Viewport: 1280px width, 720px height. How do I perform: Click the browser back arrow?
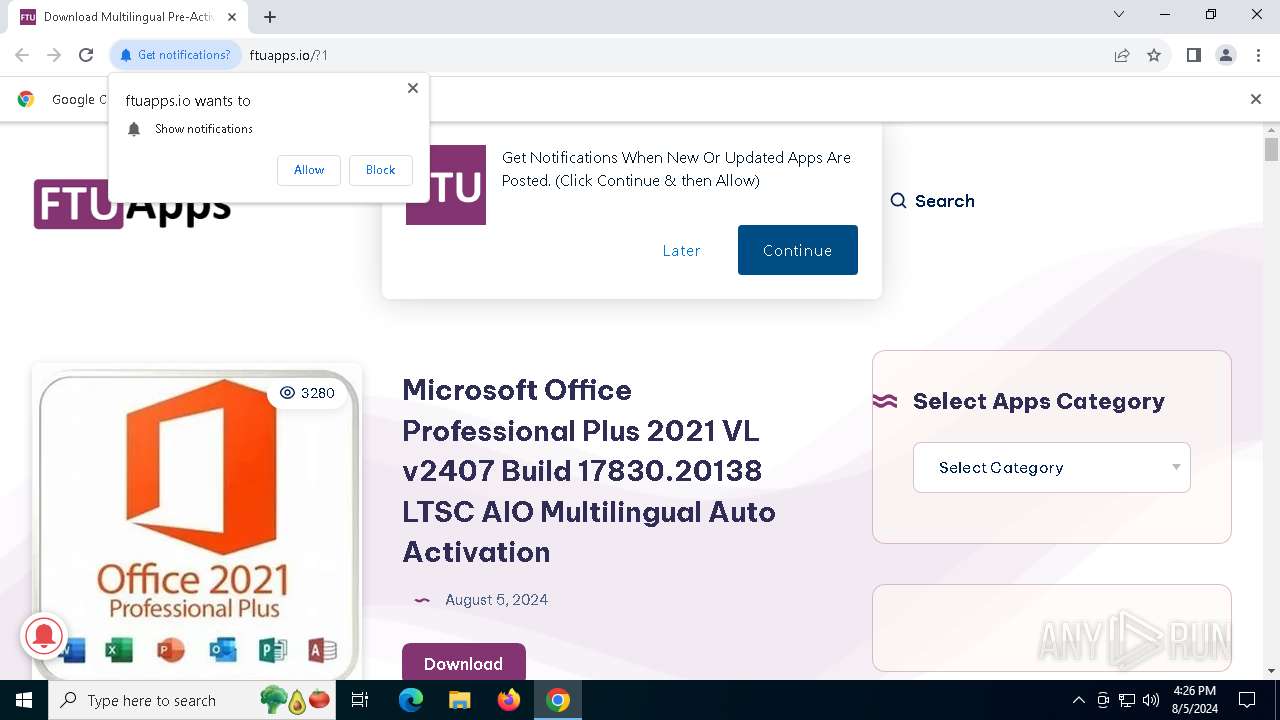22,55
